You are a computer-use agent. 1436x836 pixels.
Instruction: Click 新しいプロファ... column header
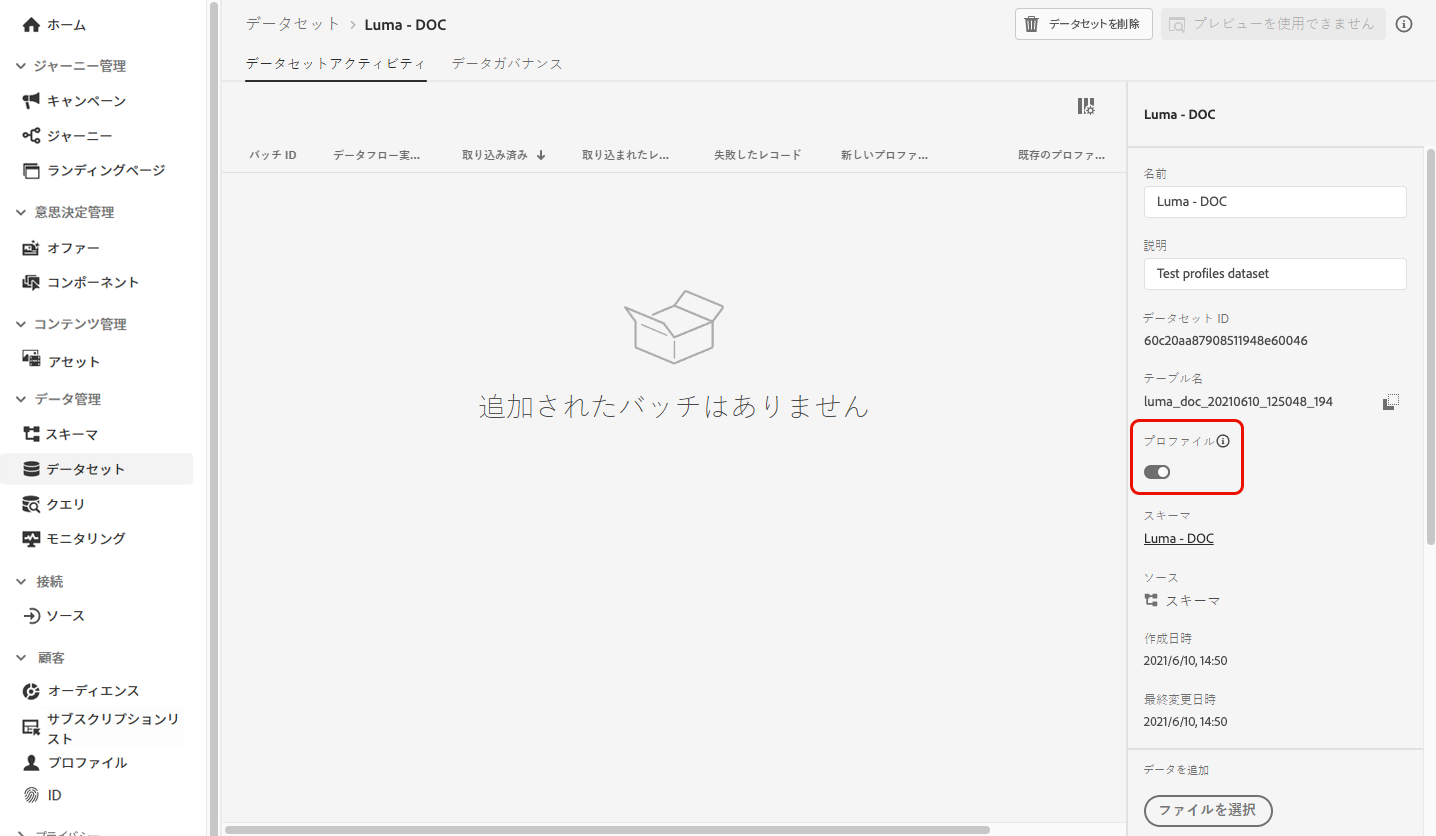pos(885,155)
